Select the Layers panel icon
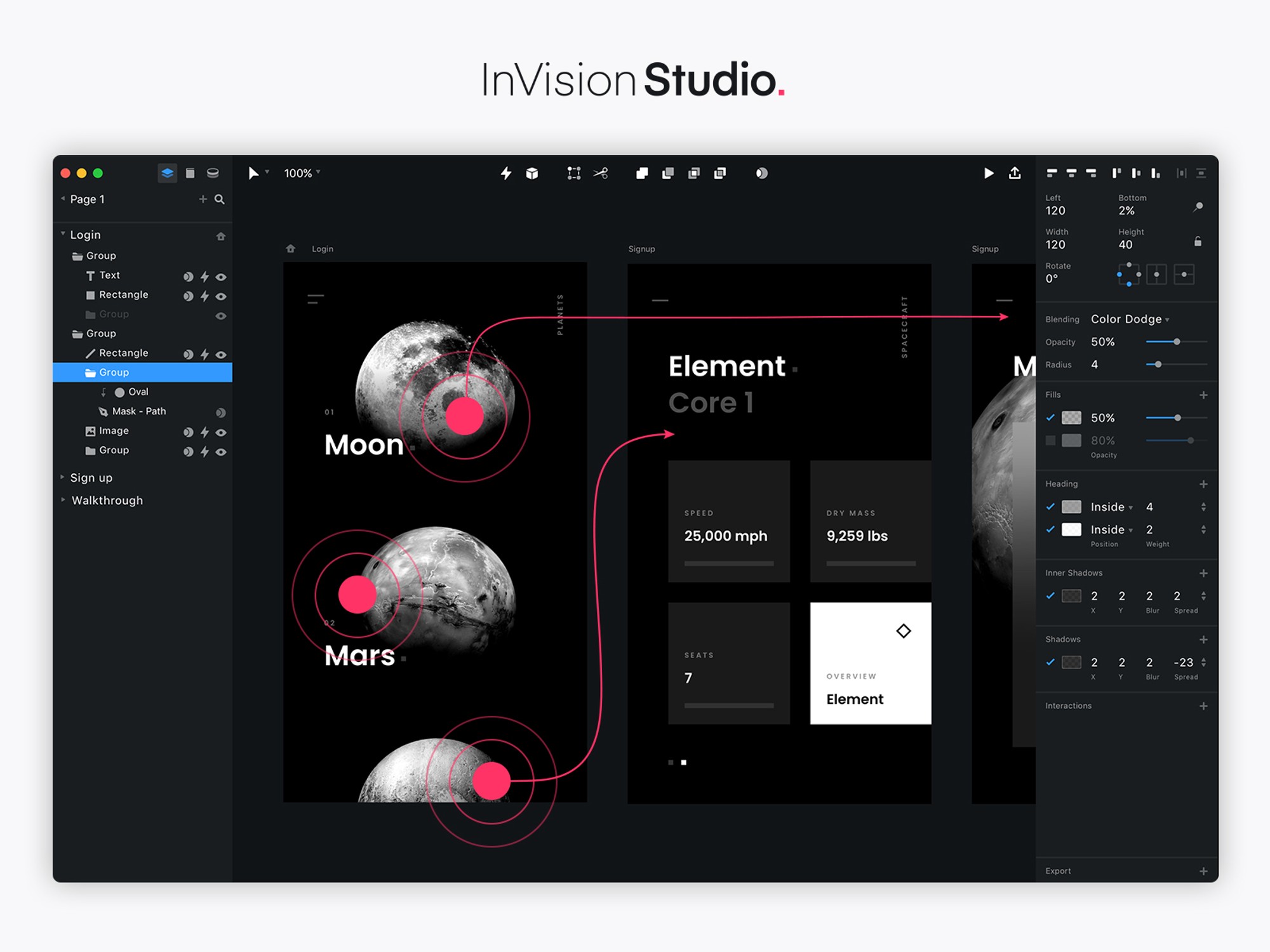 [167, 173]
